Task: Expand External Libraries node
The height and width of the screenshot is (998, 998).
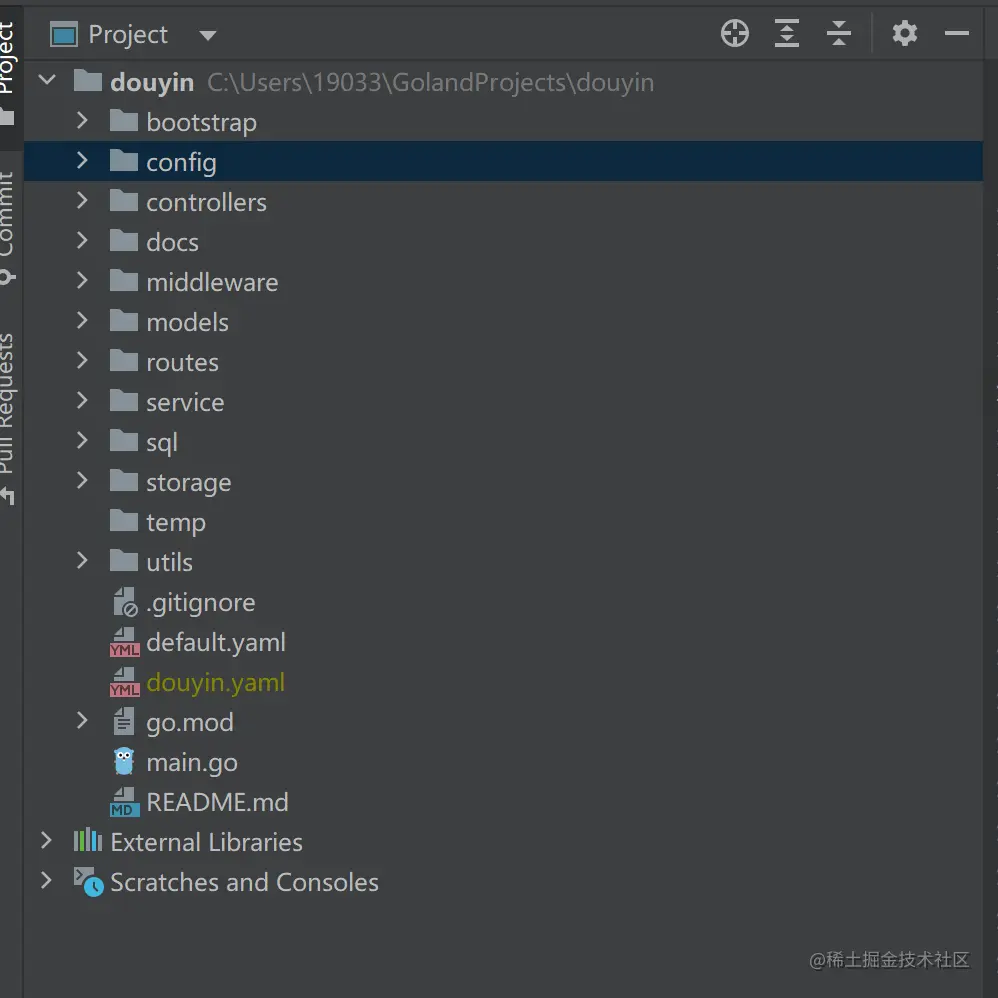Action: tap(46, 841)
